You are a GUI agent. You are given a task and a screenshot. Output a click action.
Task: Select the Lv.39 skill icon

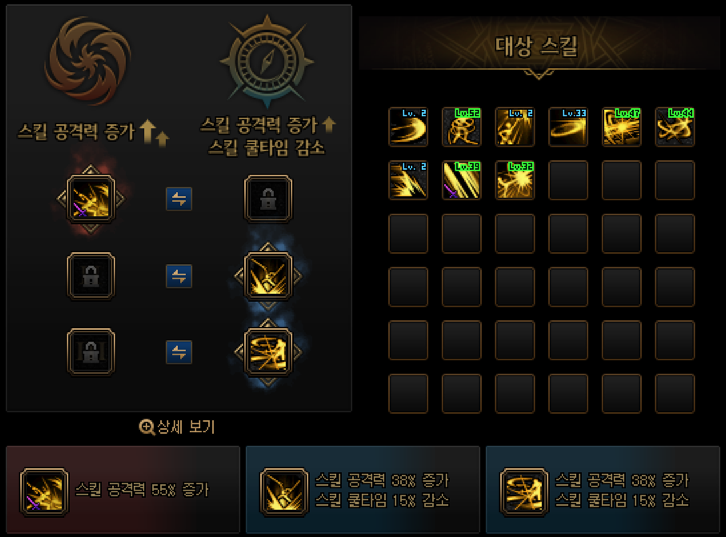(462, 180)
